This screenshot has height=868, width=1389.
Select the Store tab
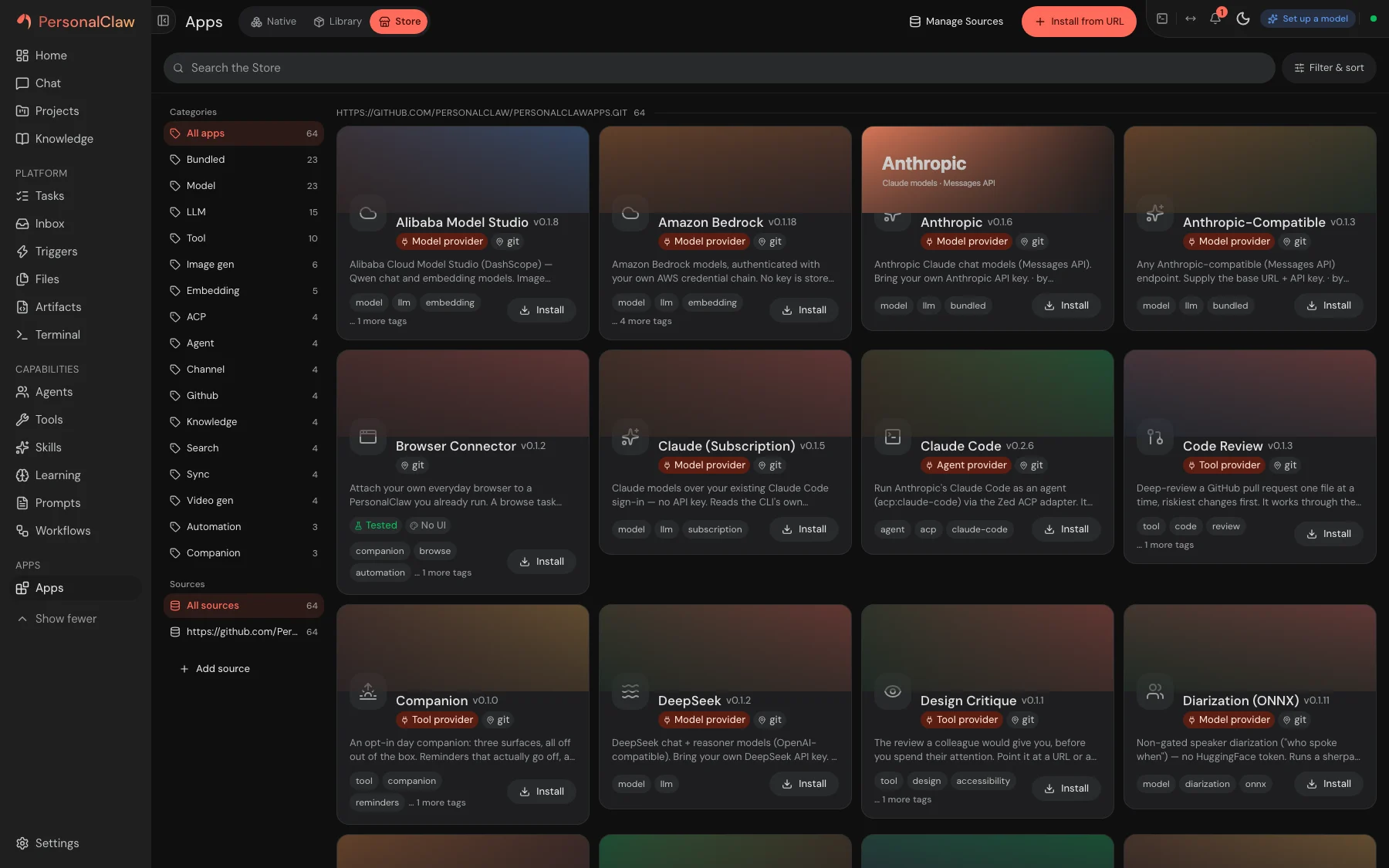pyautogui.click(x=399, y=22)
